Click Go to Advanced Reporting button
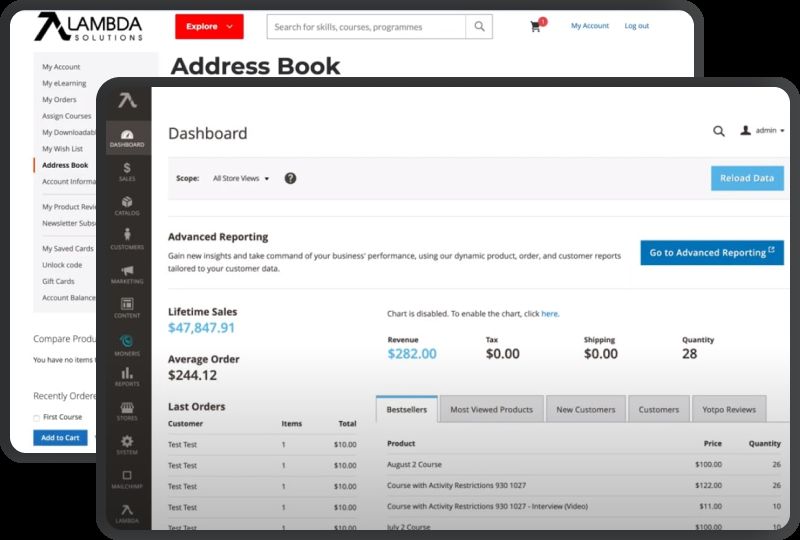This screenshot has height=540, width=800. tap(711, 253)
